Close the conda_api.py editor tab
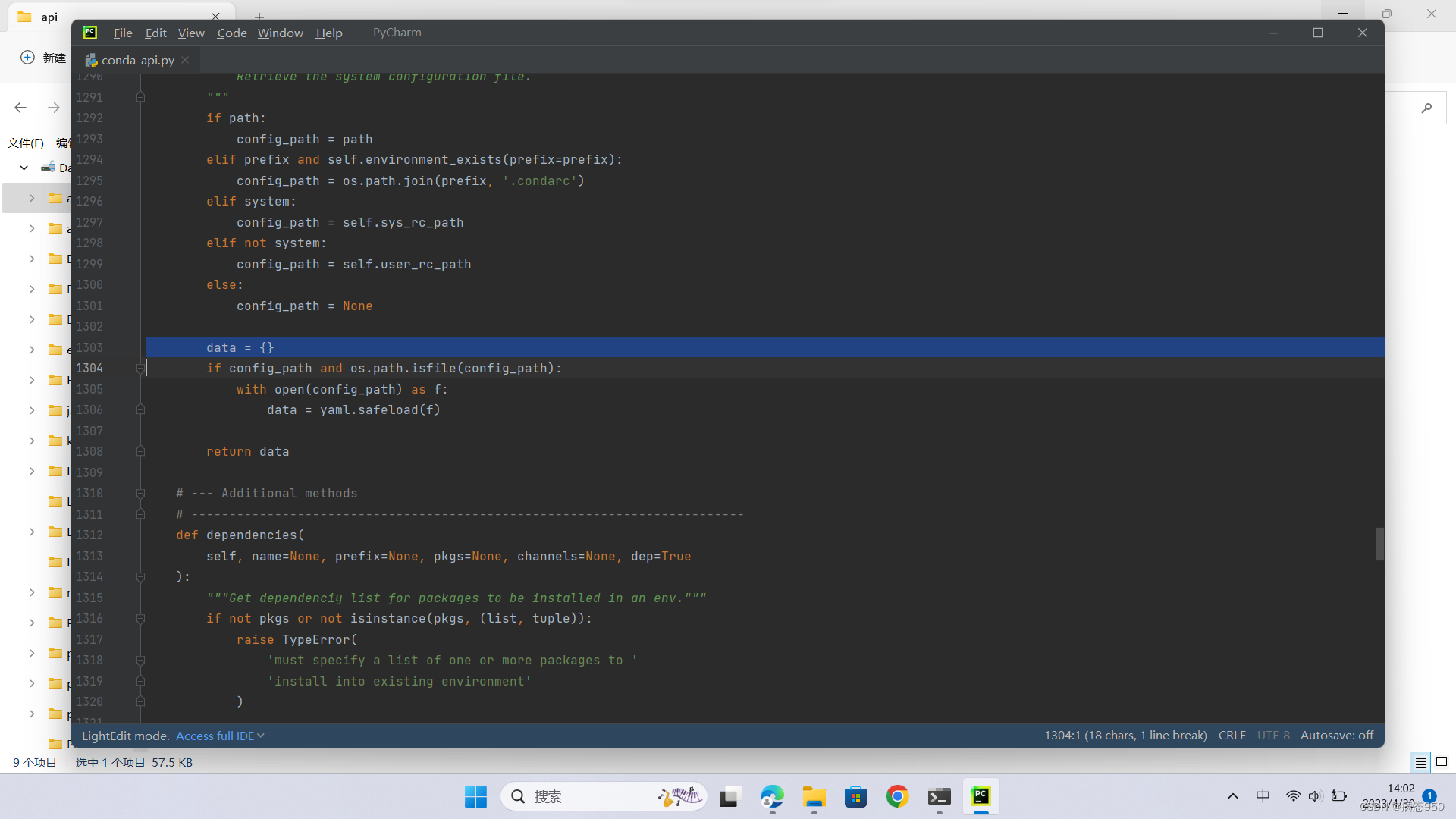 185,60
